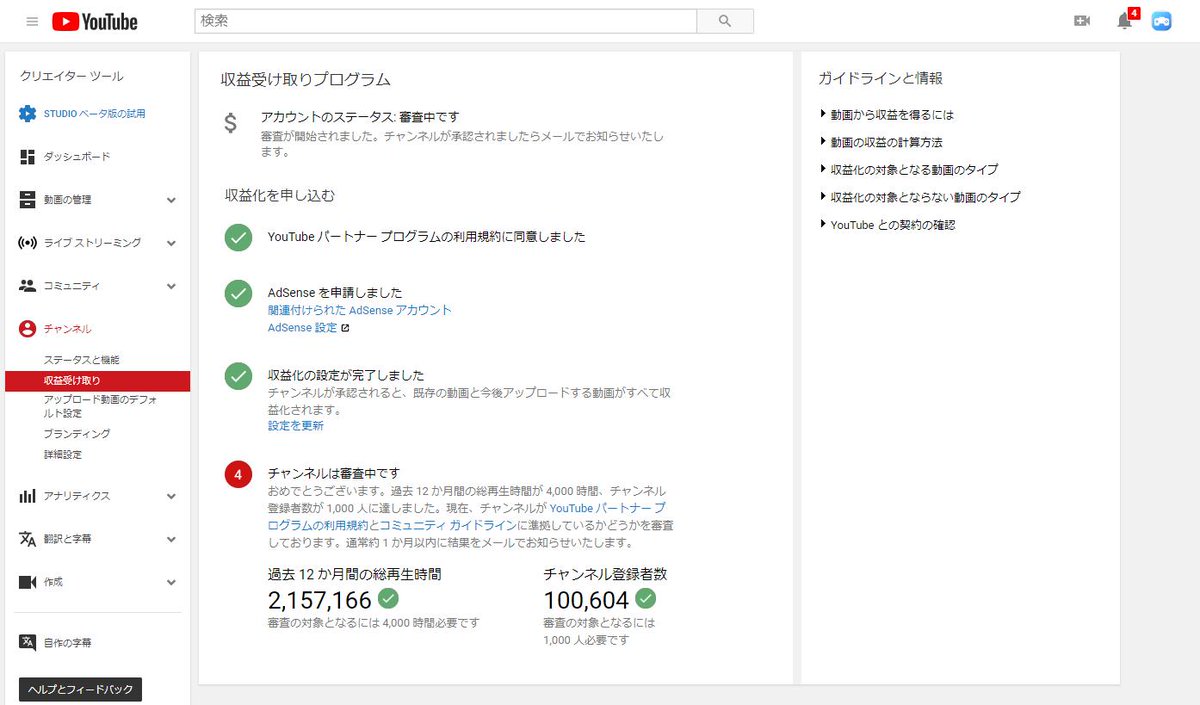Screen dimensions: 1200x705
Task: Click the チャンネルは審査中です step title
Action: [x=334, y=473]
